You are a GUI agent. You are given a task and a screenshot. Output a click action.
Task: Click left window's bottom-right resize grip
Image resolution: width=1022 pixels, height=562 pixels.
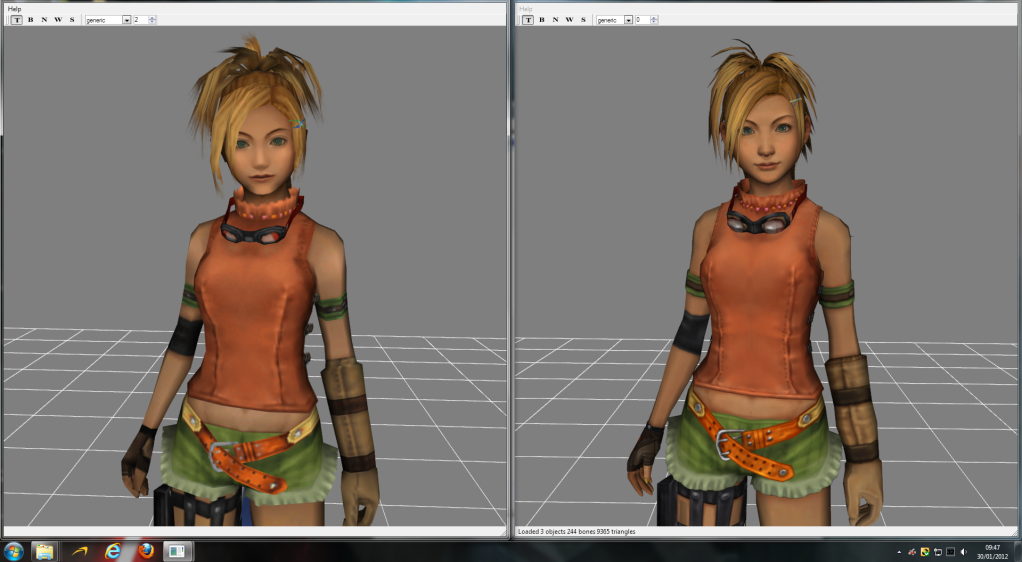(x=503, y=533)
